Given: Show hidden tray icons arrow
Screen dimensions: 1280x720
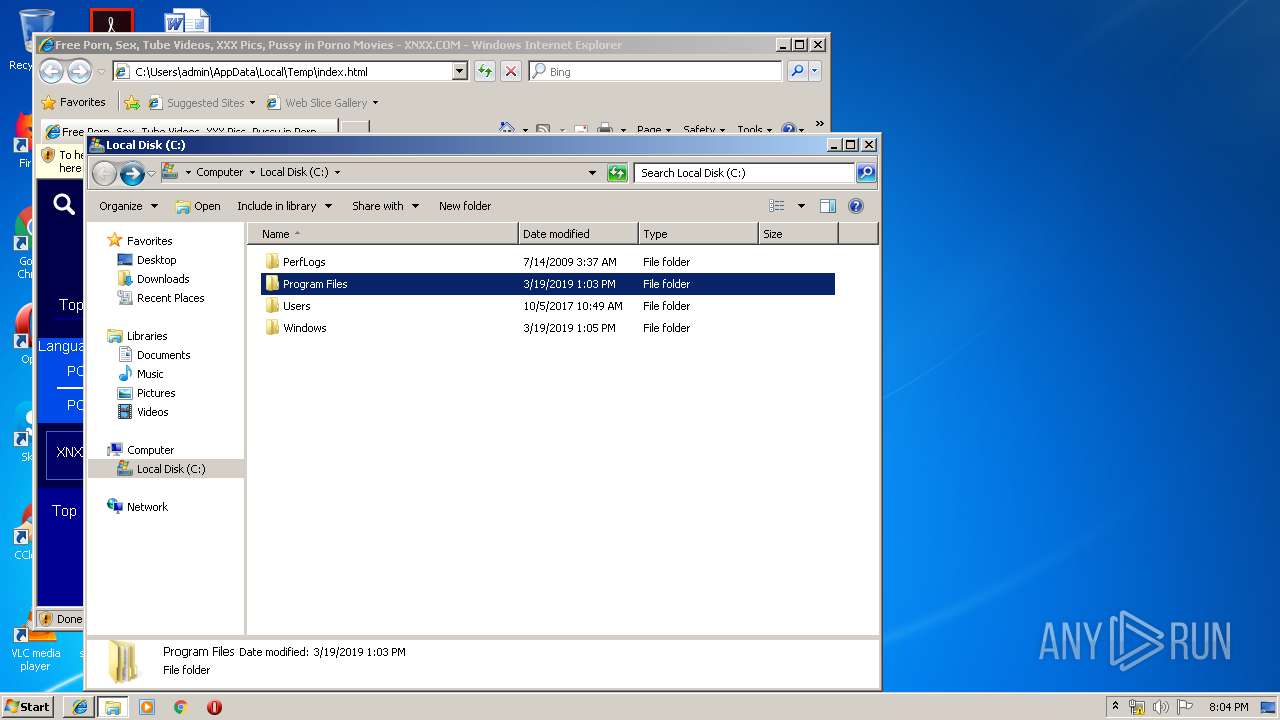Looking at the screenshot, I should coord(1116,707).
